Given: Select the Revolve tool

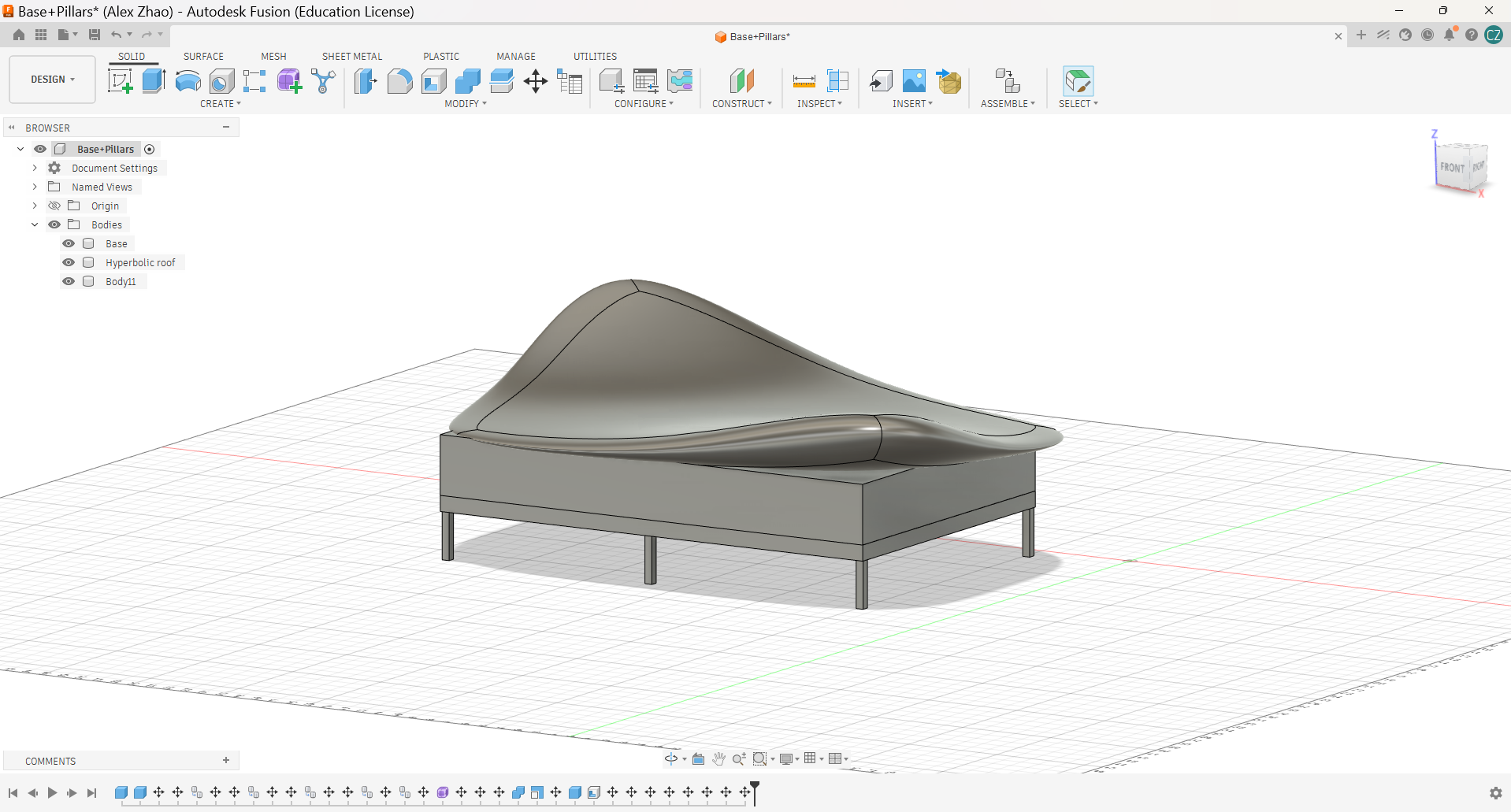Looking at the screenshot, I should (187, 81).
